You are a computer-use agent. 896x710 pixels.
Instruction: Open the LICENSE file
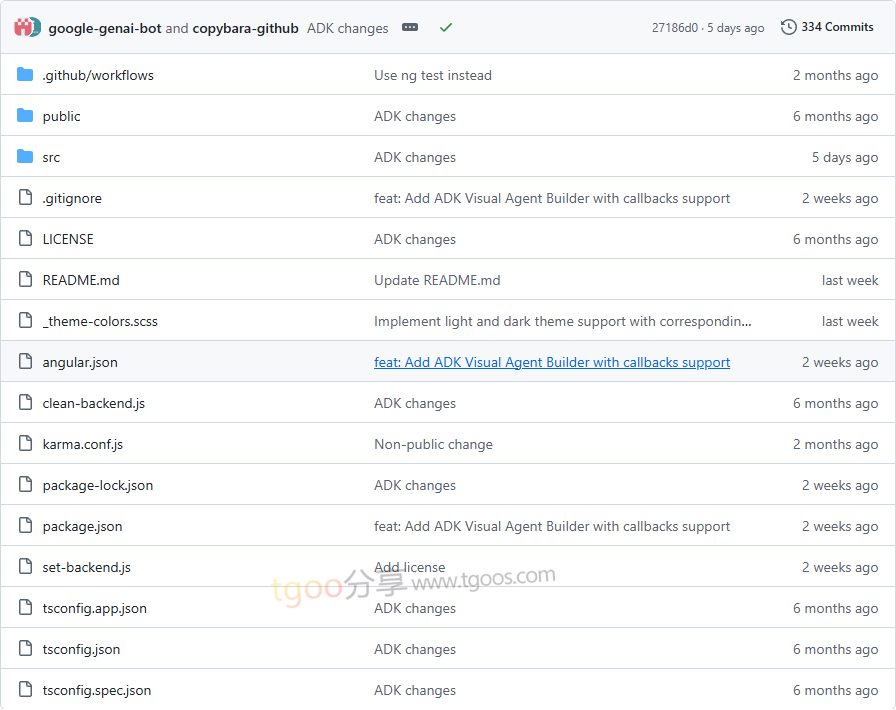pos(68,239)
